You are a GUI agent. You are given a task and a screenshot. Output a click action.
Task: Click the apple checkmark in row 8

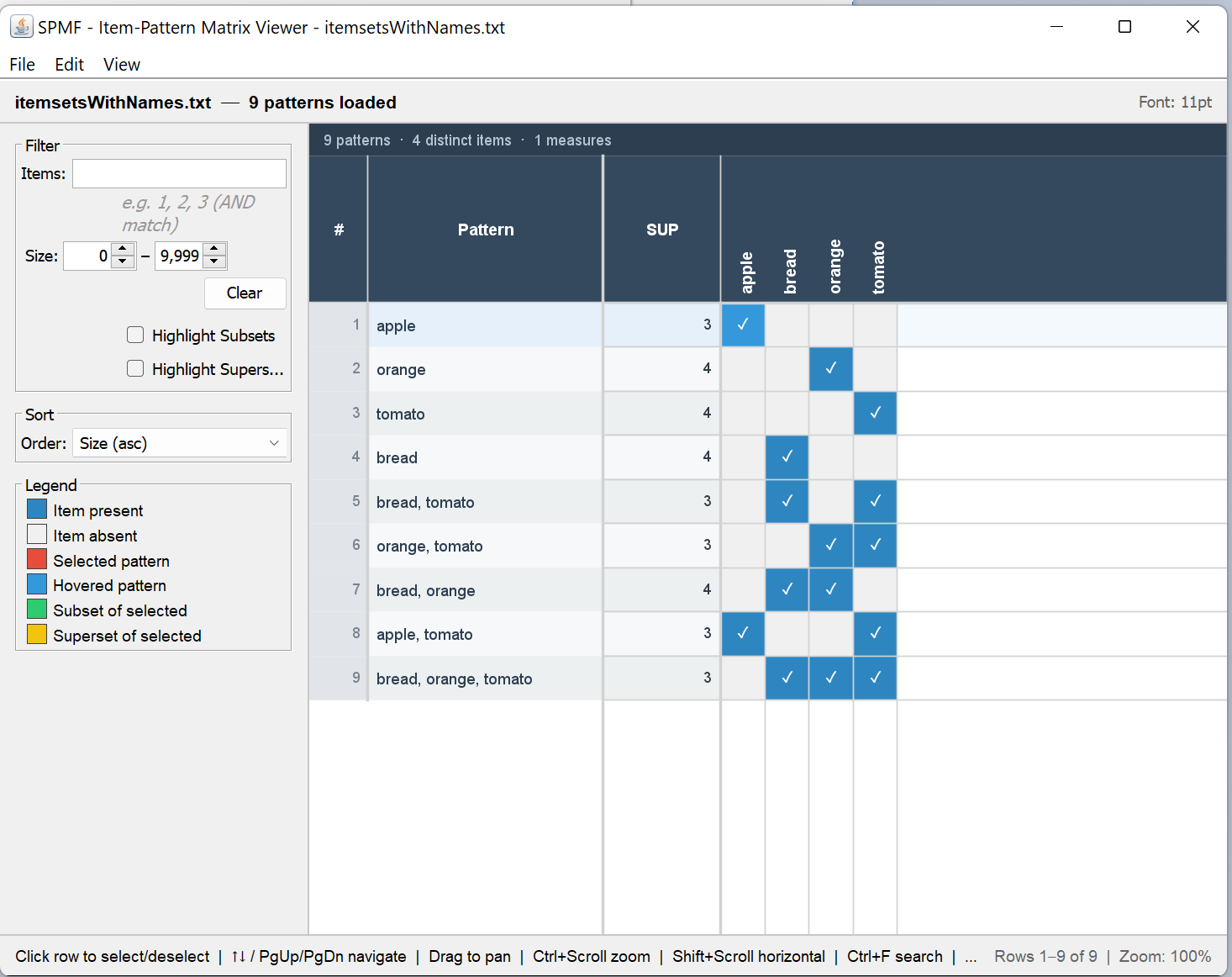(x=743, y=634)
